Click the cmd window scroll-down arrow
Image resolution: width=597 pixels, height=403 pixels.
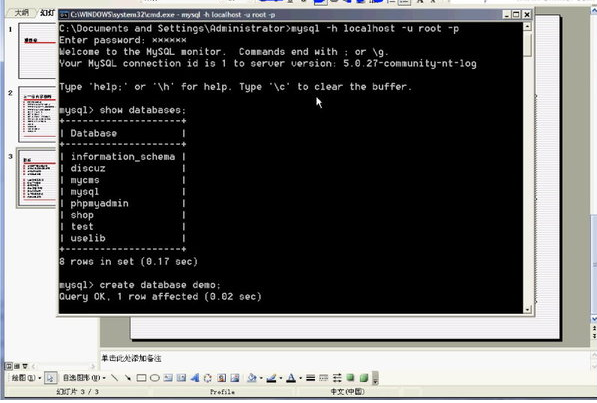tap(527, 309)
